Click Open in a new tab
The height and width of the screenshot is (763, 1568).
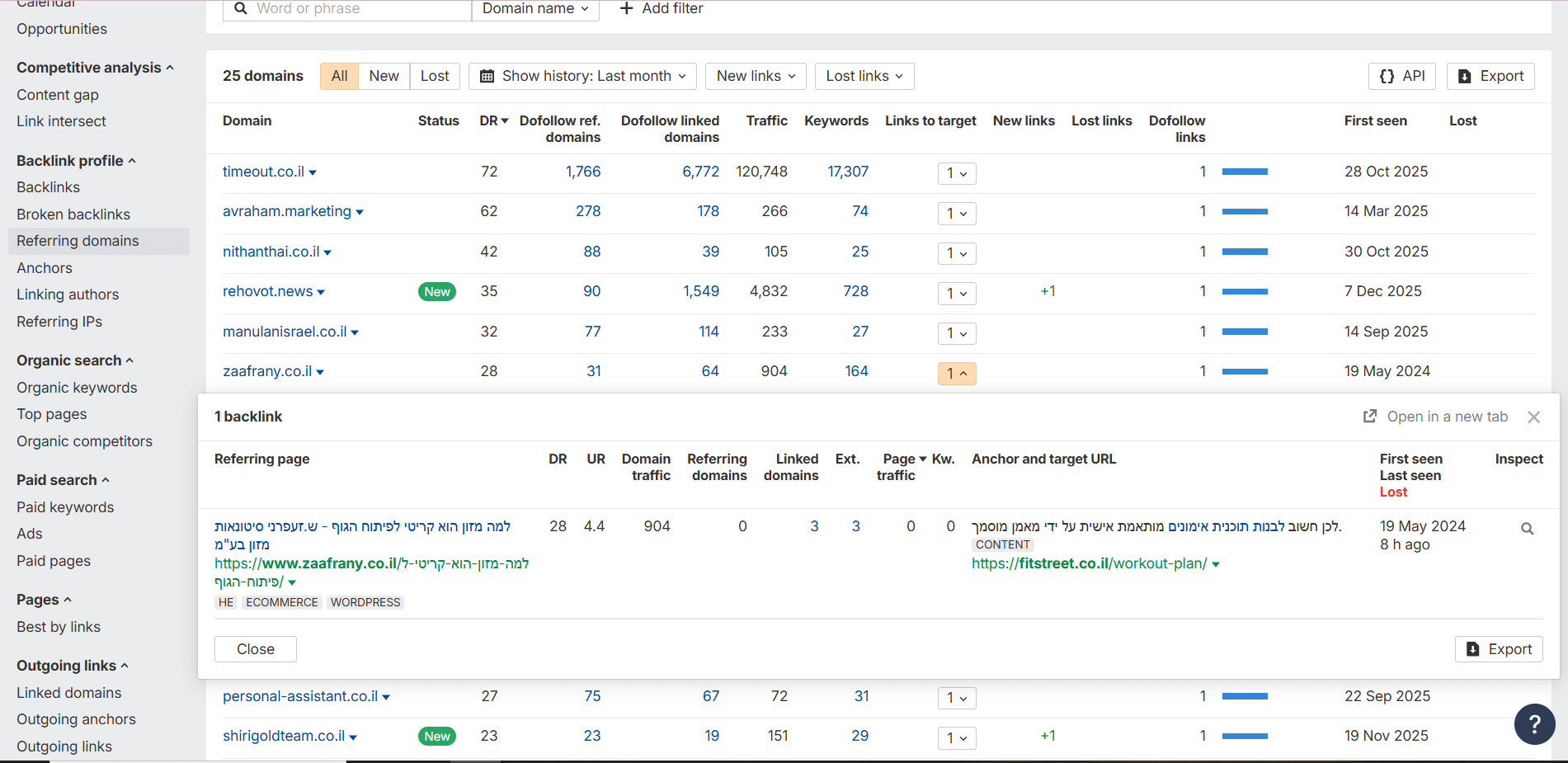pyautogui.click(x=1435, y=417)
